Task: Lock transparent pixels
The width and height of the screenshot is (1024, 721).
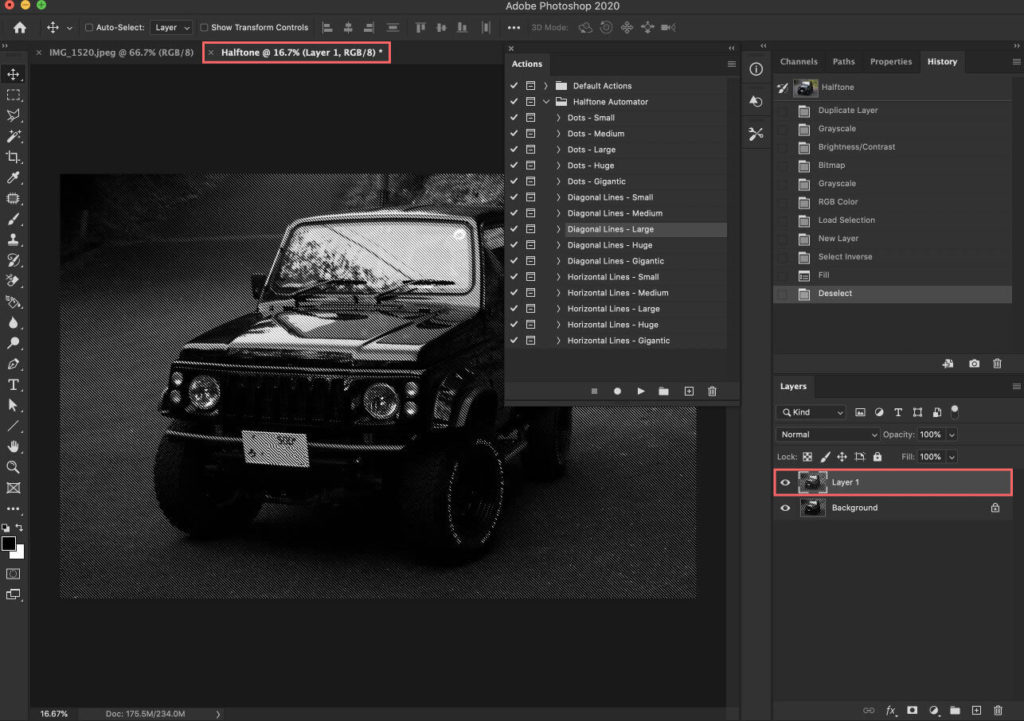Action: 807,457
